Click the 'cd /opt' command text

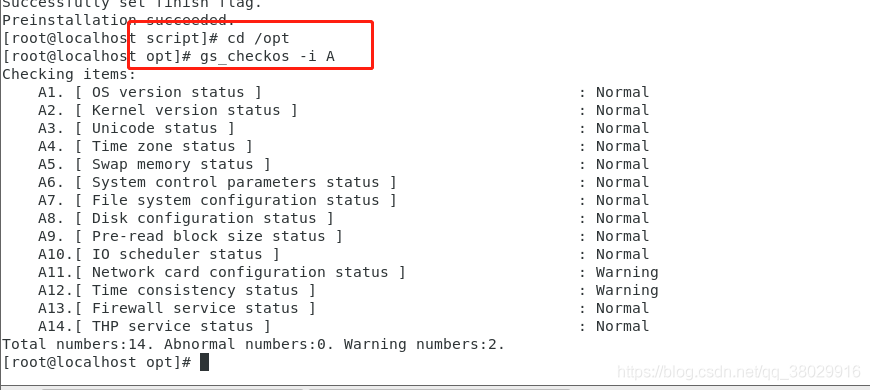[259, 38]
